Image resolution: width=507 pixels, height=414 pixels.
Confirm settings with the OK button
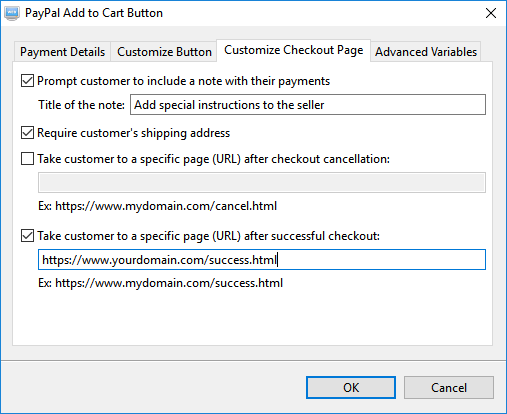351,388
